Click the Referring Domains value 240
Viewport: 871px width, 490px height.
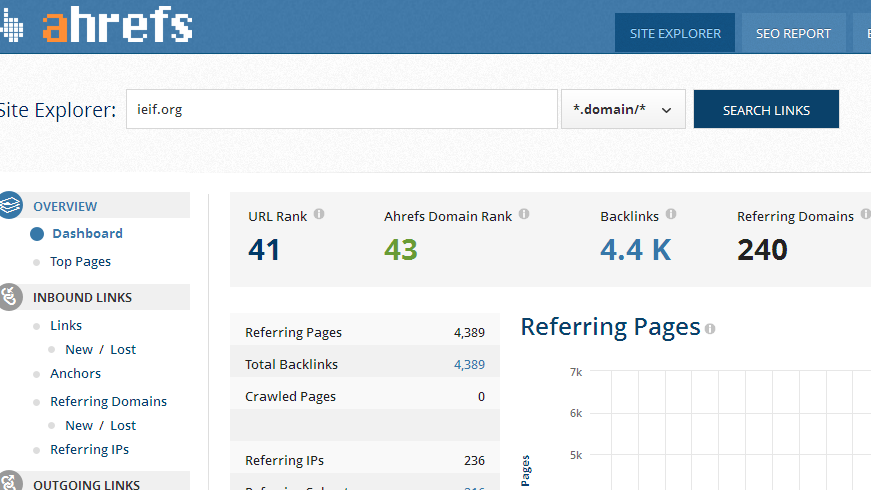click(762, 249)
